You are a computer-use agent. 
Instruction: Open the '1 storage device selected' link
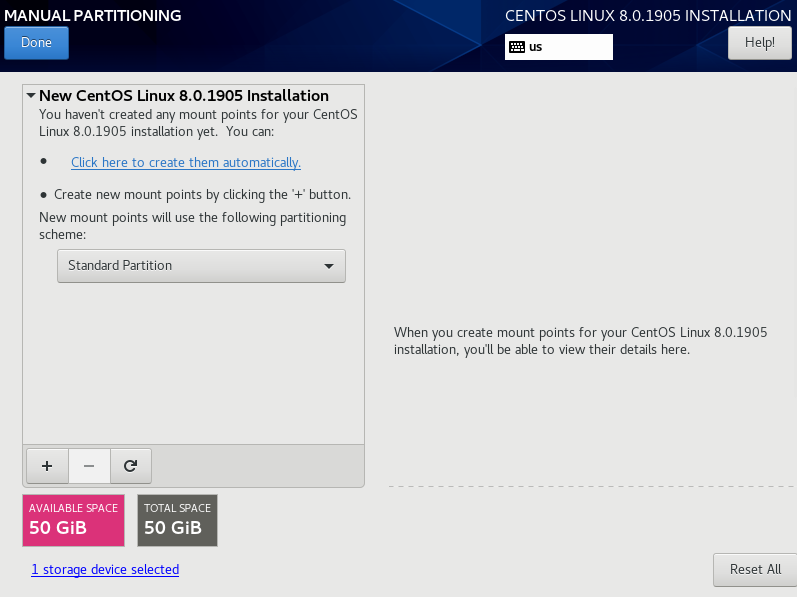tap(105, 570)
